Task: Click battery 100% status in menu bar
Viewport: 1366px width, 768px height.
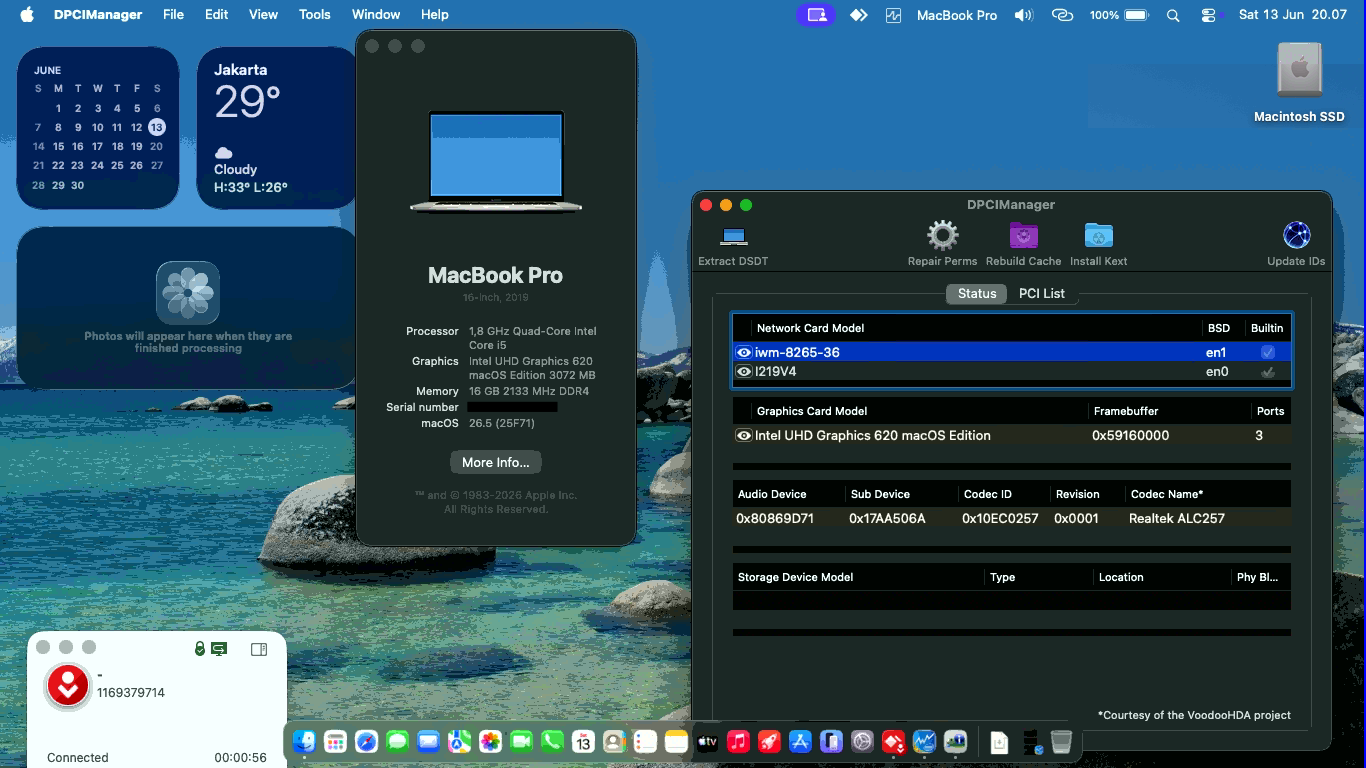Action: point(1118,15)
